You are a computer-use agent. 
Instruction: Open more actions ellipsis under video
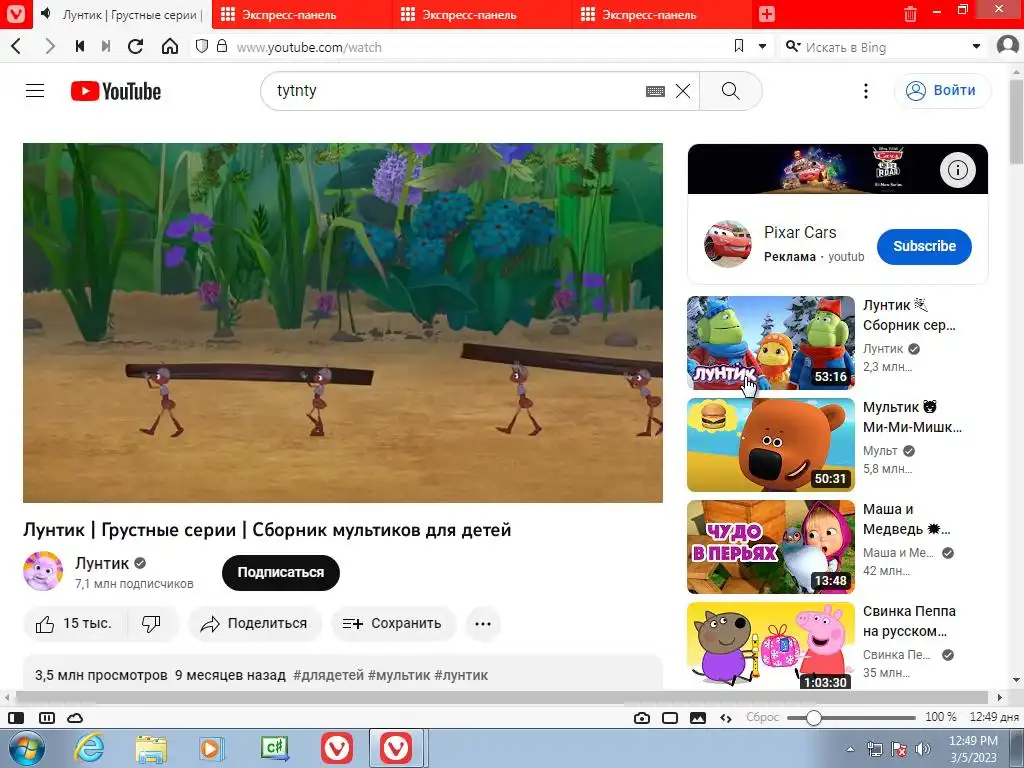coord(483,624)
